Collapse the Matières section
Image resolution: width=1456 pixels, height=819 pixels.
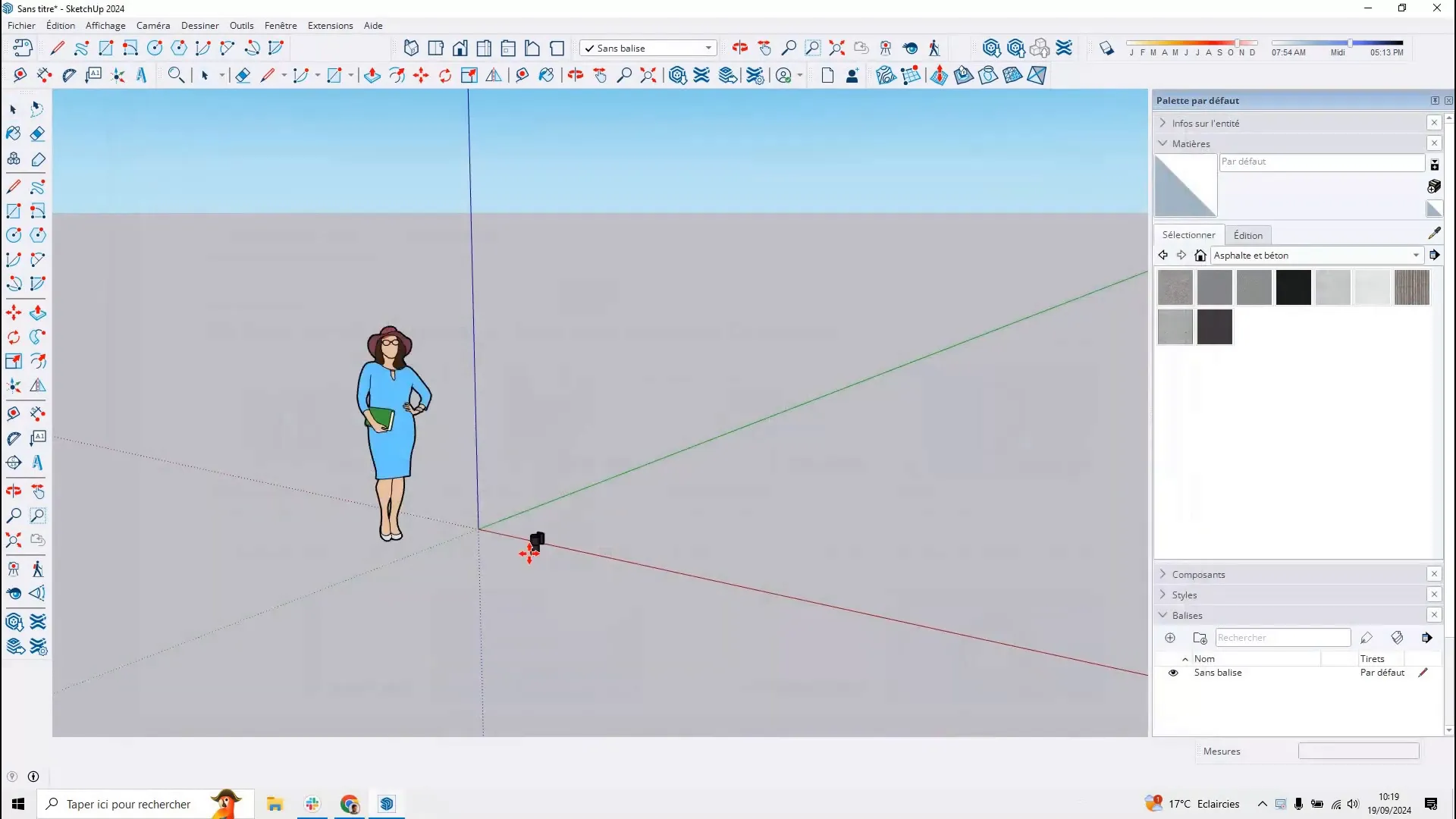1163,143
